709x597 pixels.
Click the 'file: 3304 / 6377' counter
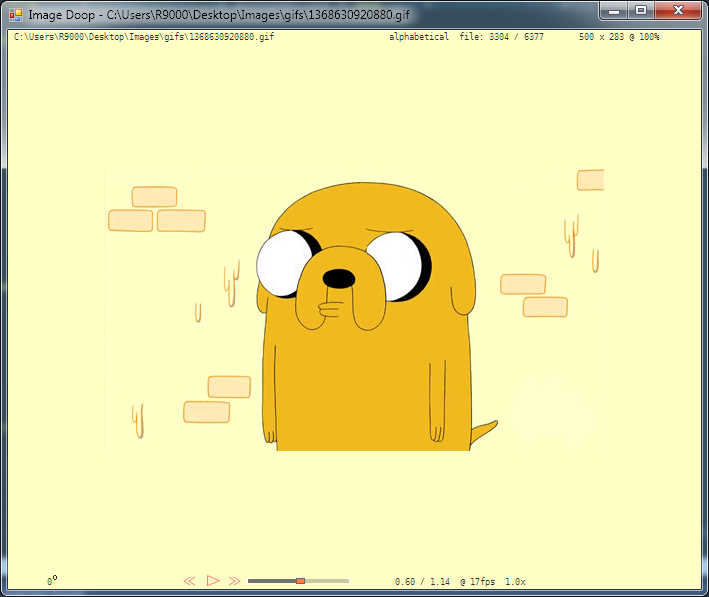[x=501, y=37]
